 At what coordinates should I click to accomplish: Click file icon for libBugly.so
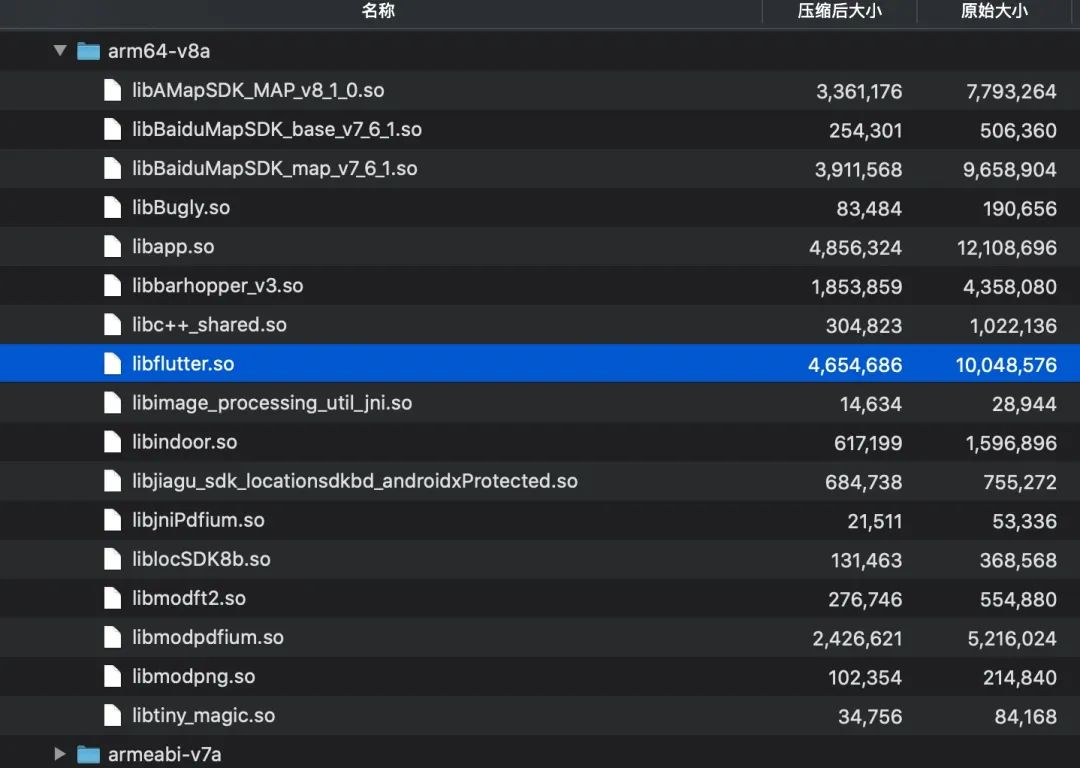coord(112,207)
